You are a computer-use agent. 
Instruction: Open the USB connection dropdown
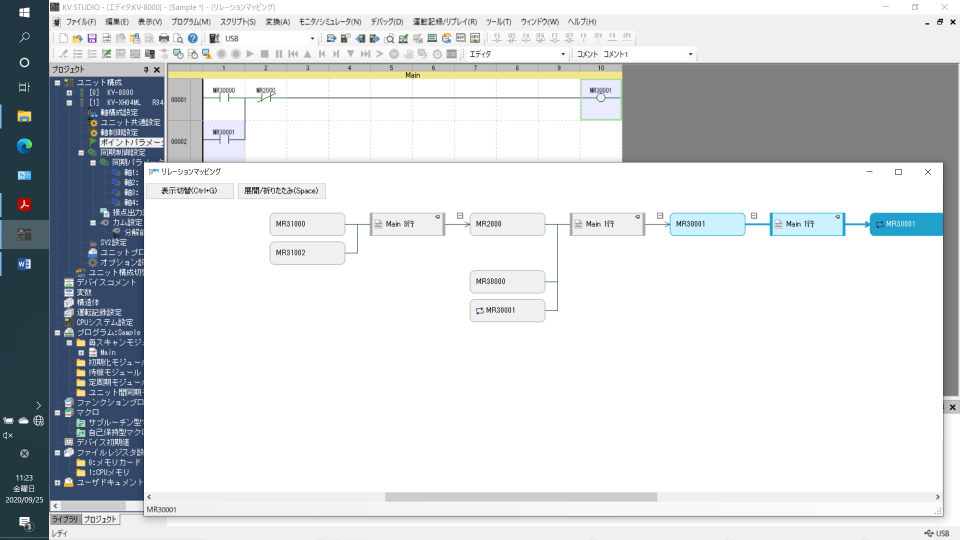click(x=312, y=38)
